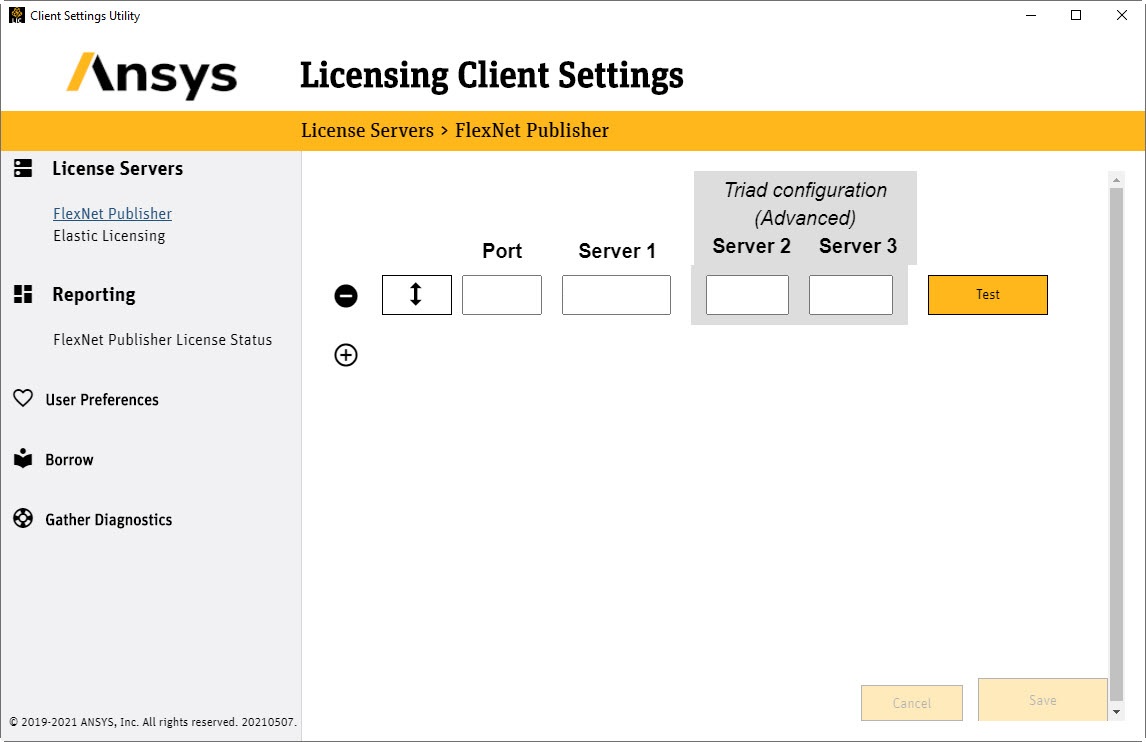Image resolution: width=1146 pixels, height=742 pixels.
Task: Open FlexNet Publisher License Status
Action: pyautogui.click(x=162, y=340)
